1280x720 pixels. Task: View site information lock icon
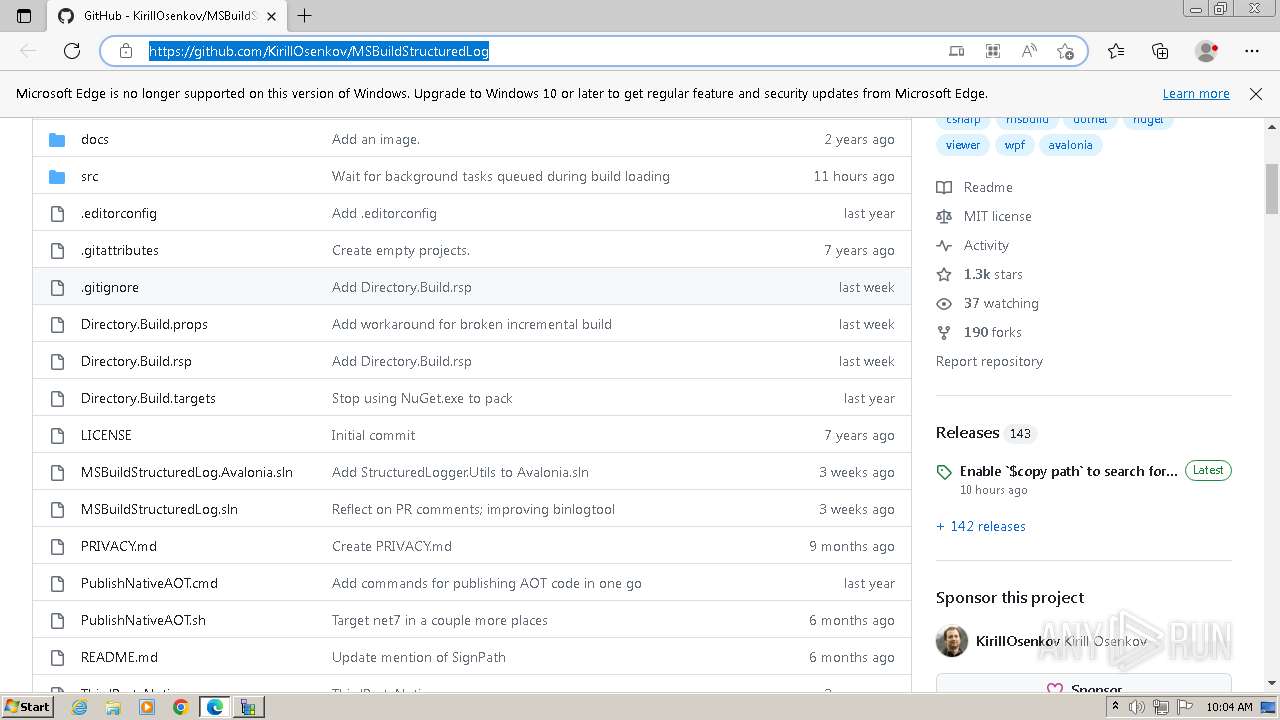126,51
